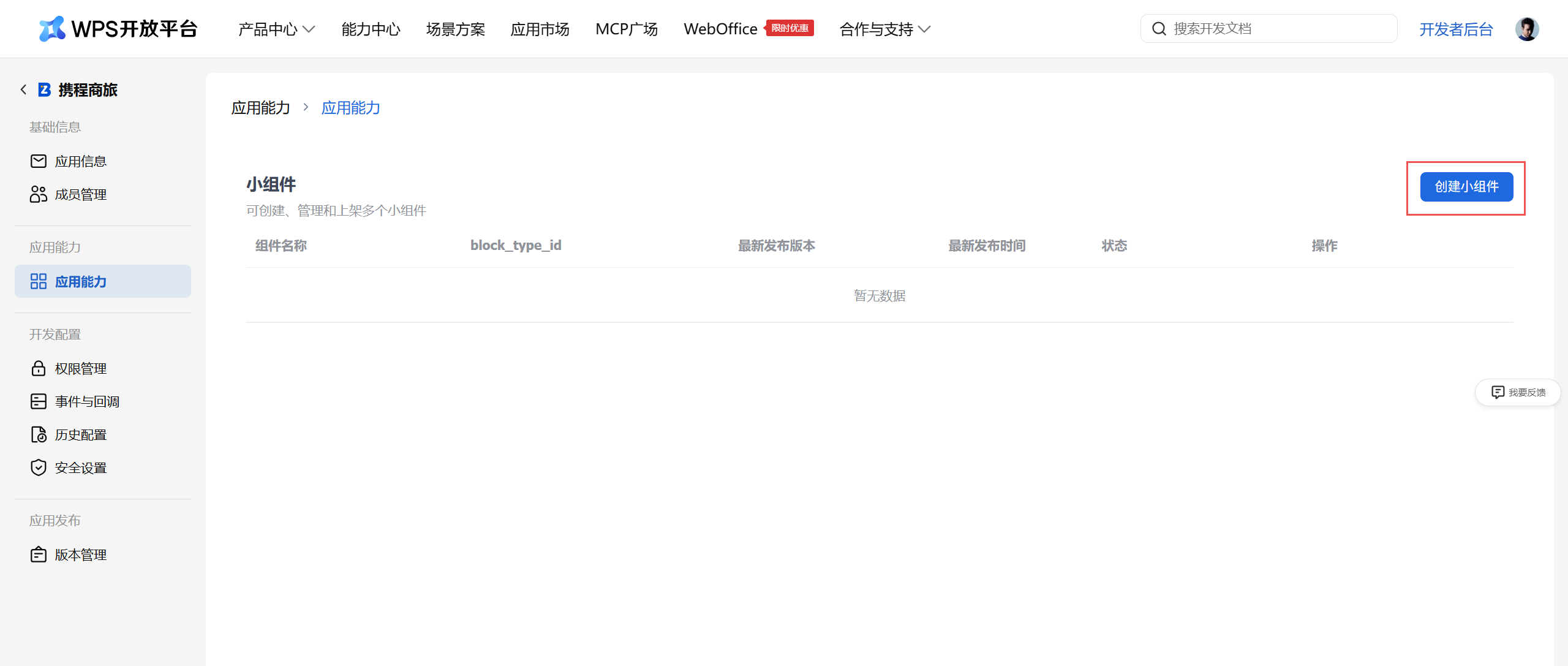The height and width of the screenshot is (666, 1568).
Task: Click the back arrow beside 携程商旅
Action: 23,90
